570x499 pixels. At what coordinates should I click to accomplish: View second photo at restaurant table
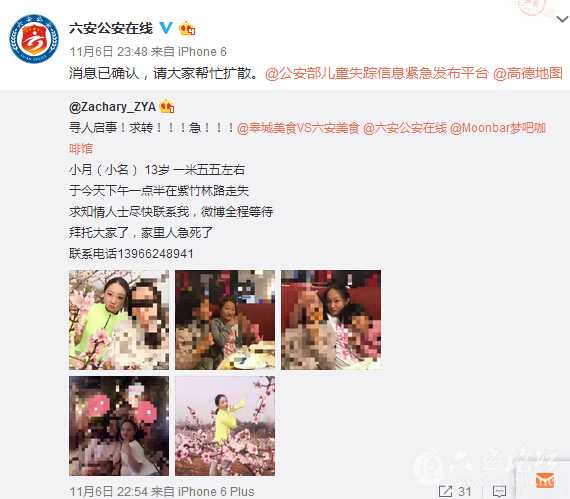click(225, 320)
